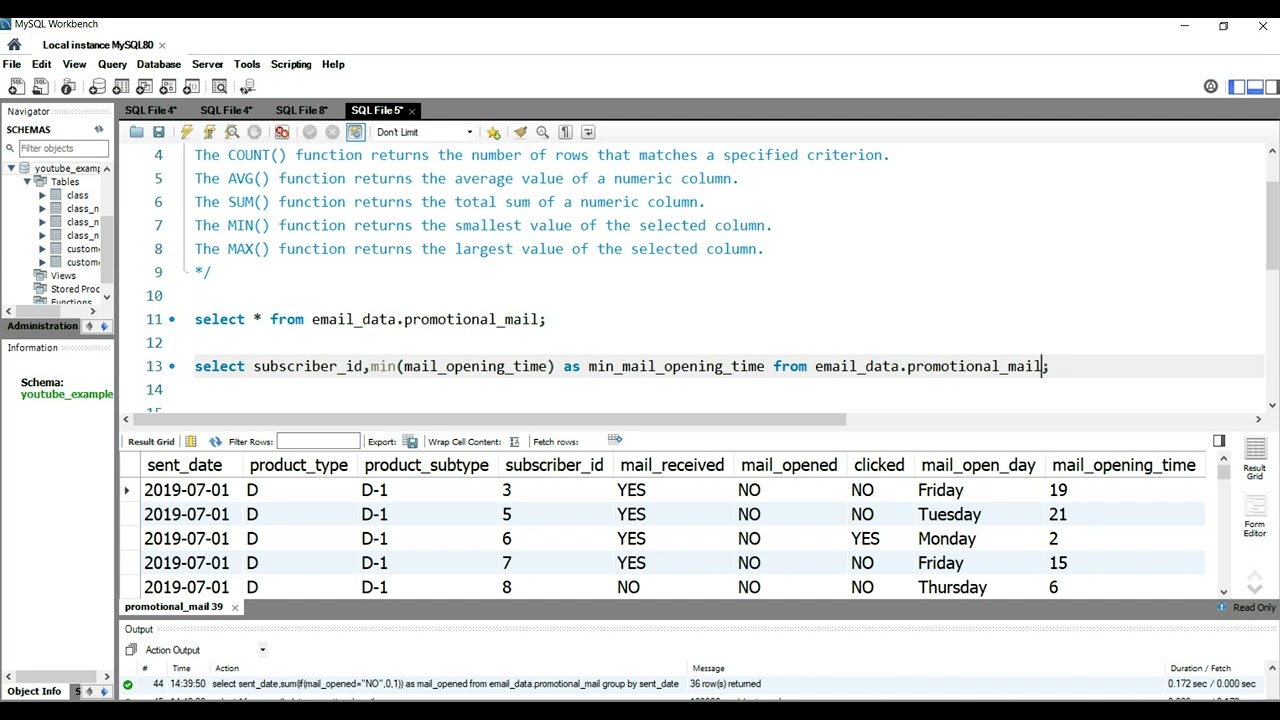Viewport: 1280px width, 720px height.
Task: Open the Workbench preferences gear icon
Action: click(x=1211, y=87)
